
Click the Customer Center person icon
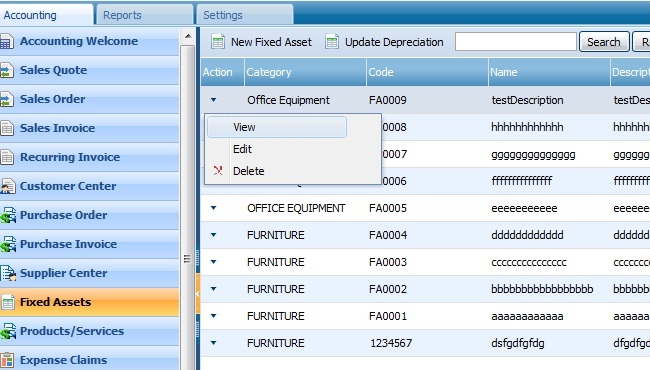pos(7,186)
